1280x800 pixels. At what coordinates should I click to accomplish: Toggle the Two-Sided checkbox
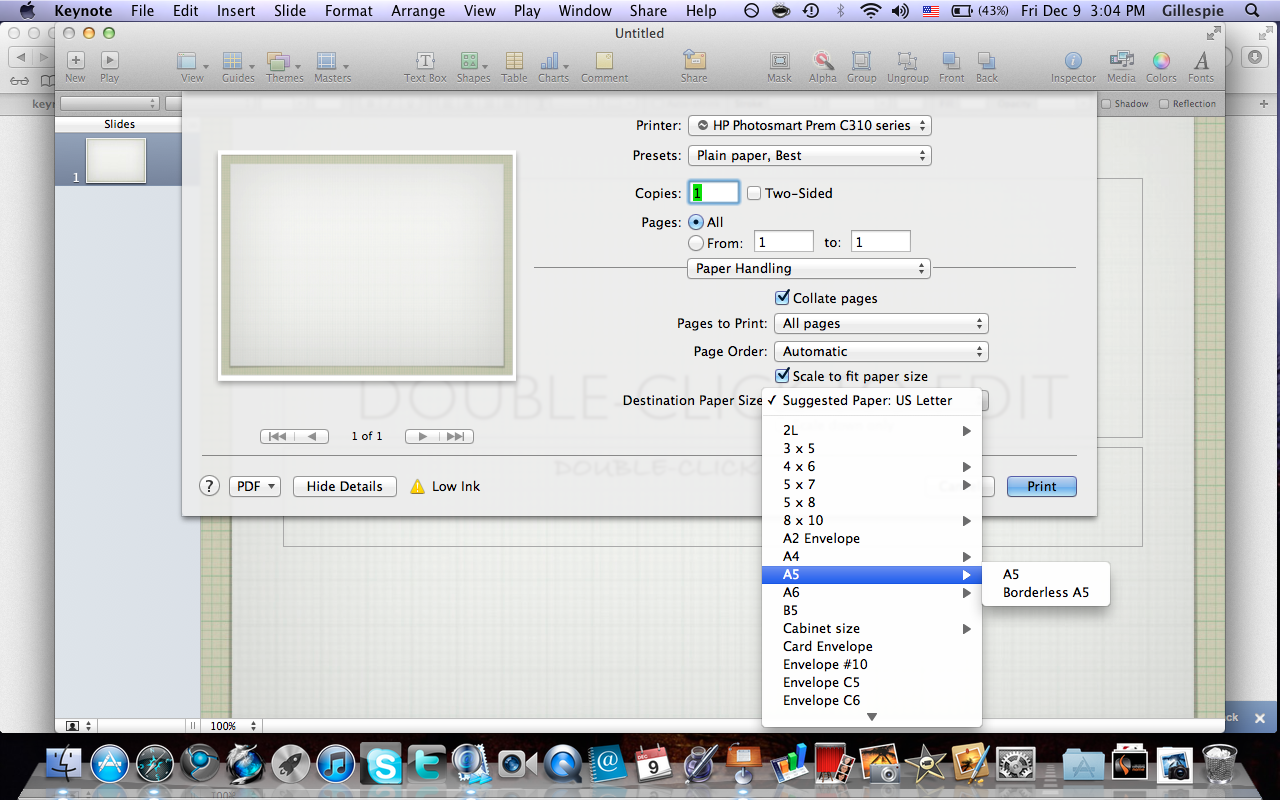point(754,193)
